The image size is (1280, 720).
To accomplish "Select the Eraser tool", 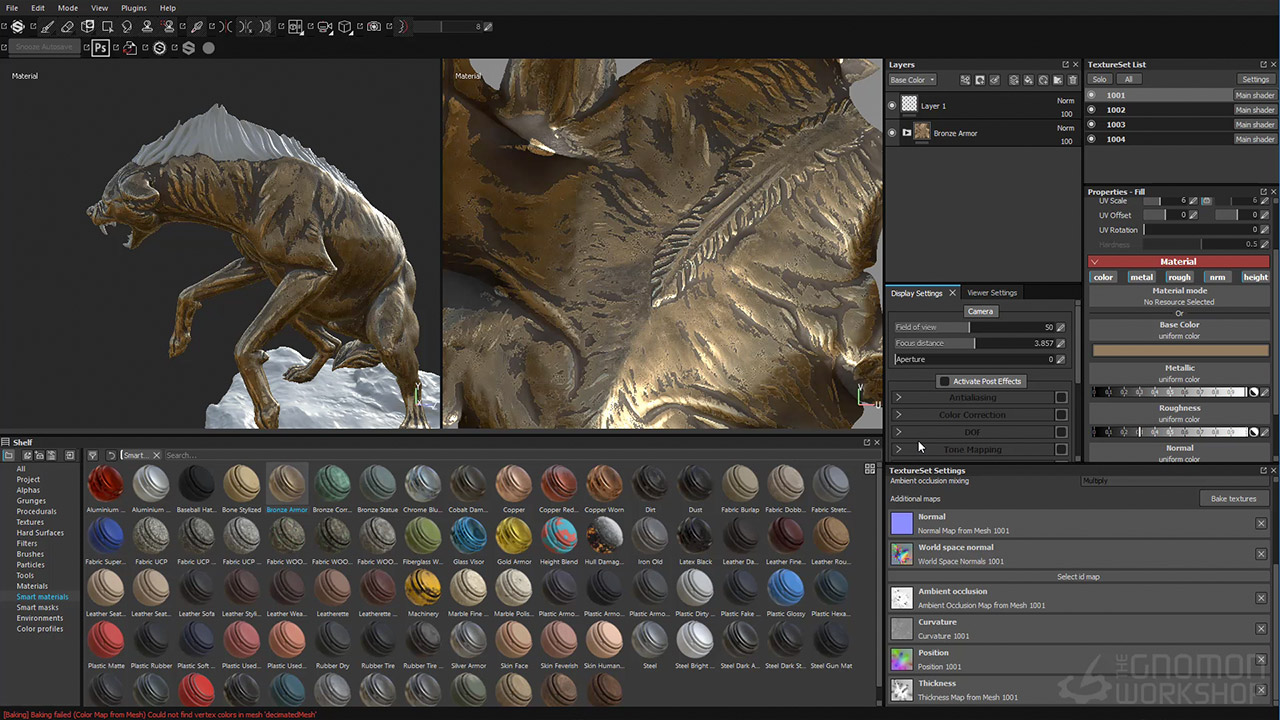I will [x=67, y=27].
